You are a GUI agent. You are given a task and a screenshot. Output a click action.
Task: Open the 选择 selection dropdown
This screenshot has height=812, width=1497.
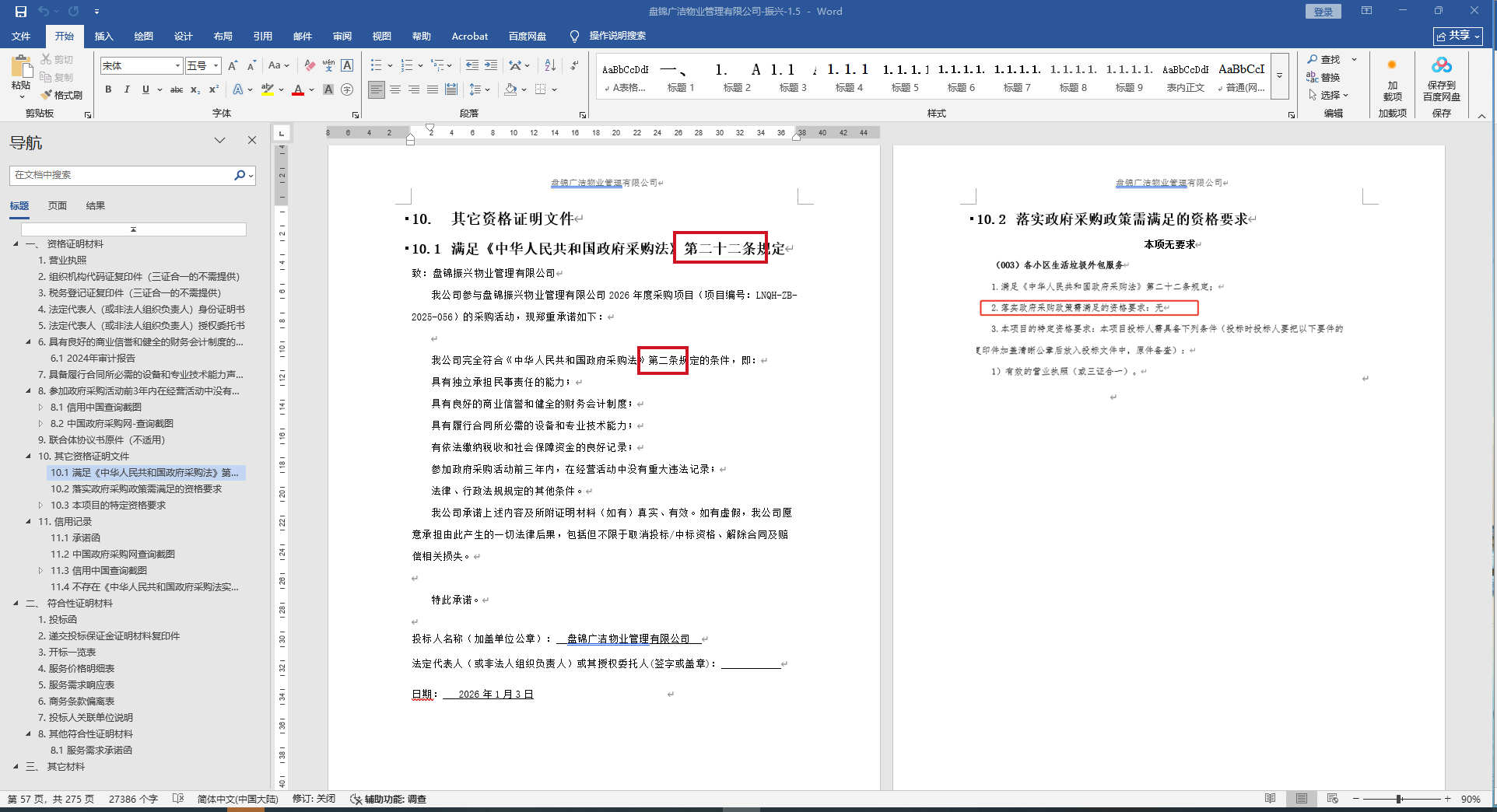(x=1329, y=95)
